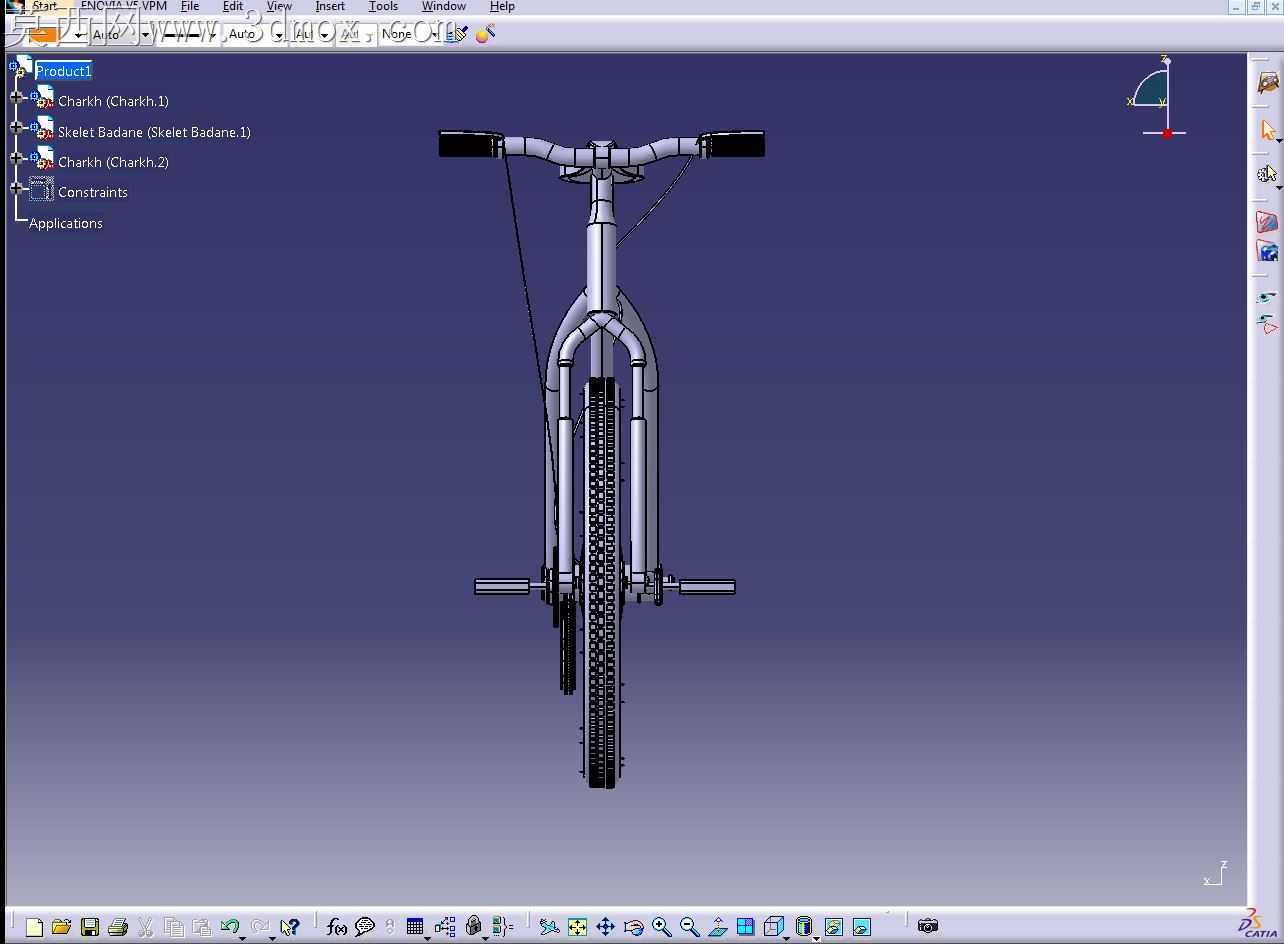
Task: Save the document with the floppy disk icon
Action: coord(90,927)
